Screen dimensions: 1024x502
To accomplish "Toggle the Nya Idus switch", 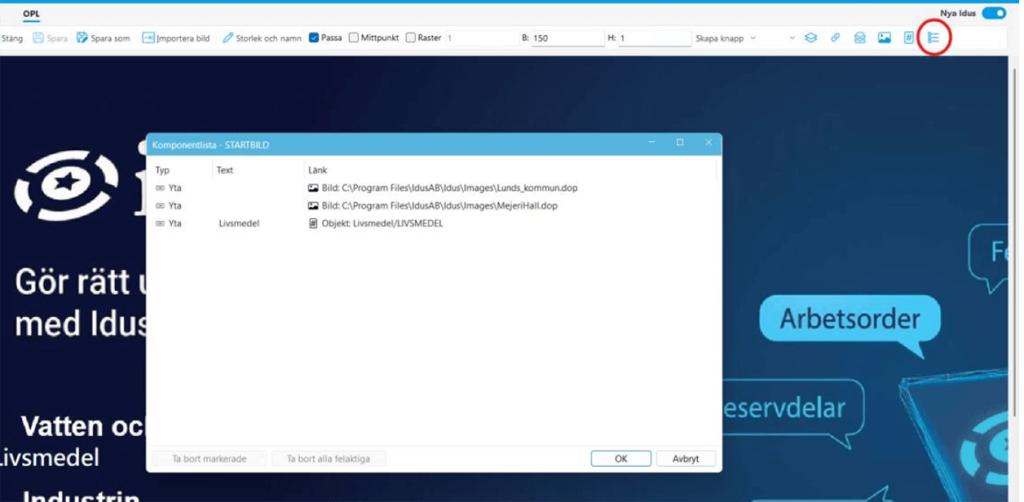I will point(993,13).
